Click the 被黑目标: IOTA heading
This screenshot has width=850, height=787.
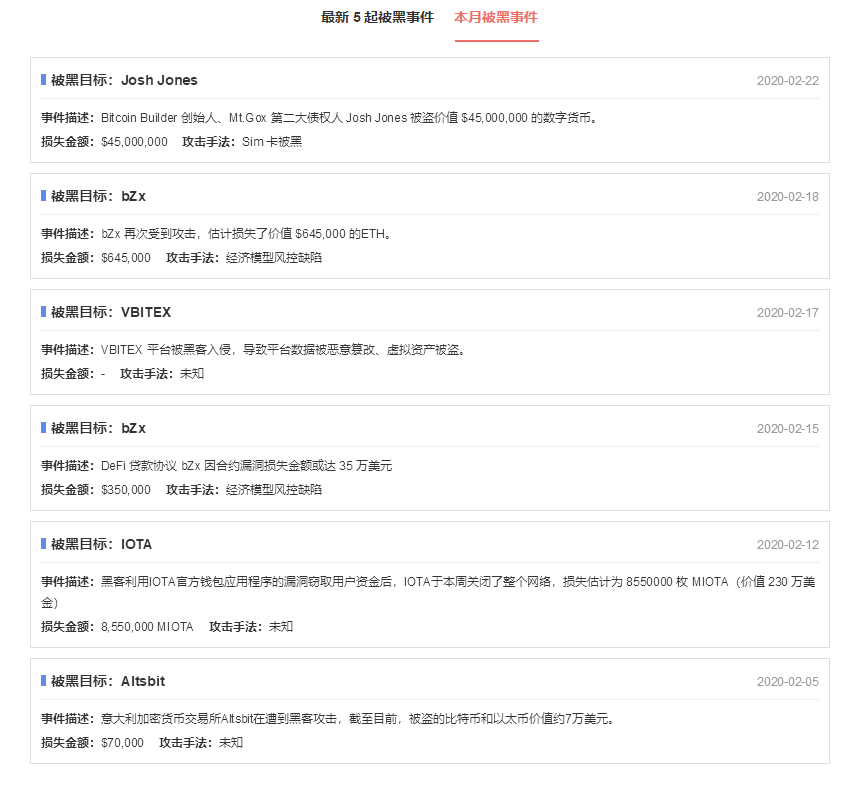click(x=101, y=544)
